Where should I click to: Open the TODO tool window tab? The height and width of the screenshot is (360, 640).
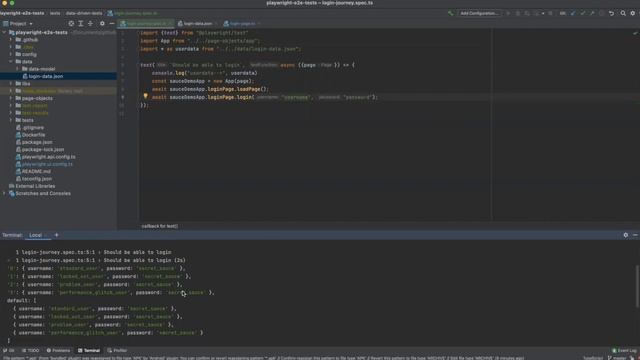31,351
